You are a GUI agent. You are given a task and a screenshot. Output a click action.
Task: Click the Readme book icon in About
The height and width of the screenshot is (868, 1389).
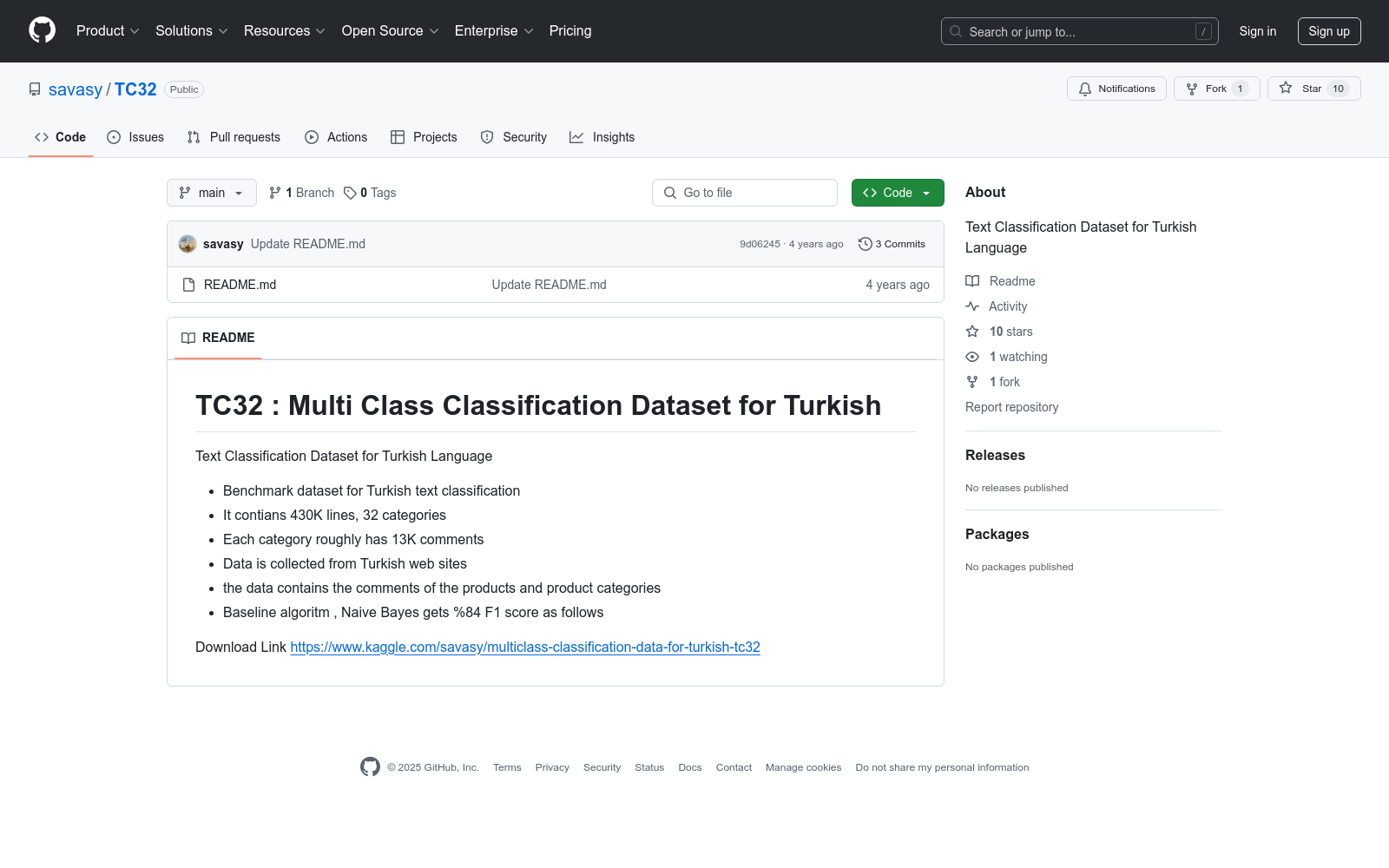(x=972, y=281)
